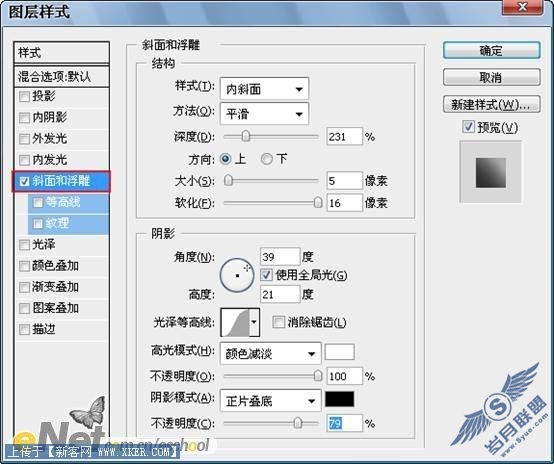Click the 深度 depth value field
Image resolution: width=554 pixels, height=464 pixels.
pyautogui.click(x=344, y=136)
